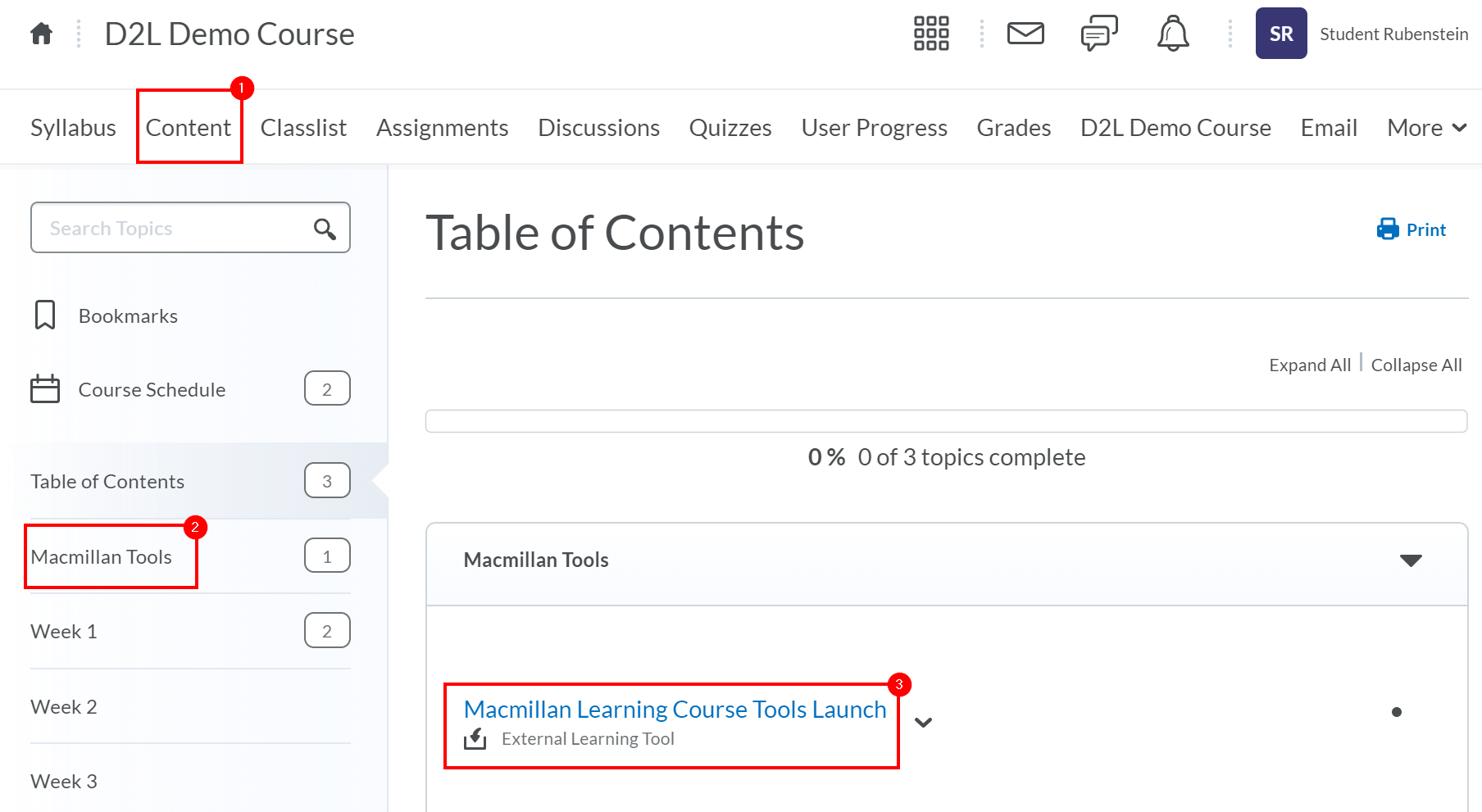1482x812 pixels.
Task: Switch to the Quizzes tab
Action: click(730, 127)
